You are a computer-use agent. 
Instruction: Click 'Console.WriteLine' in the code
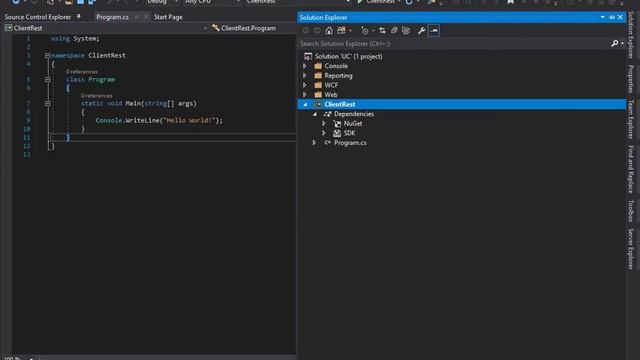click(126, 120)
